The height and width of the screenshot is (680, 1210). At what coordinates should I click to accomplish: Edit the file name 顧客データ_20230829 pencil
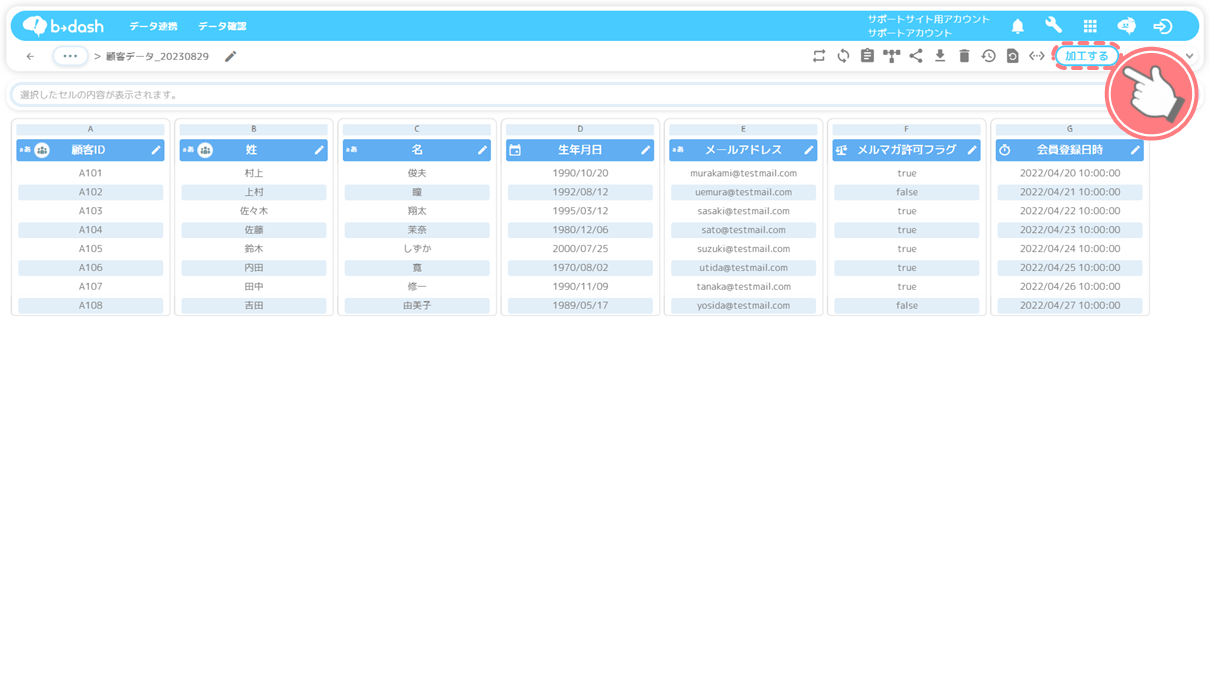click(x=231, y=57)
